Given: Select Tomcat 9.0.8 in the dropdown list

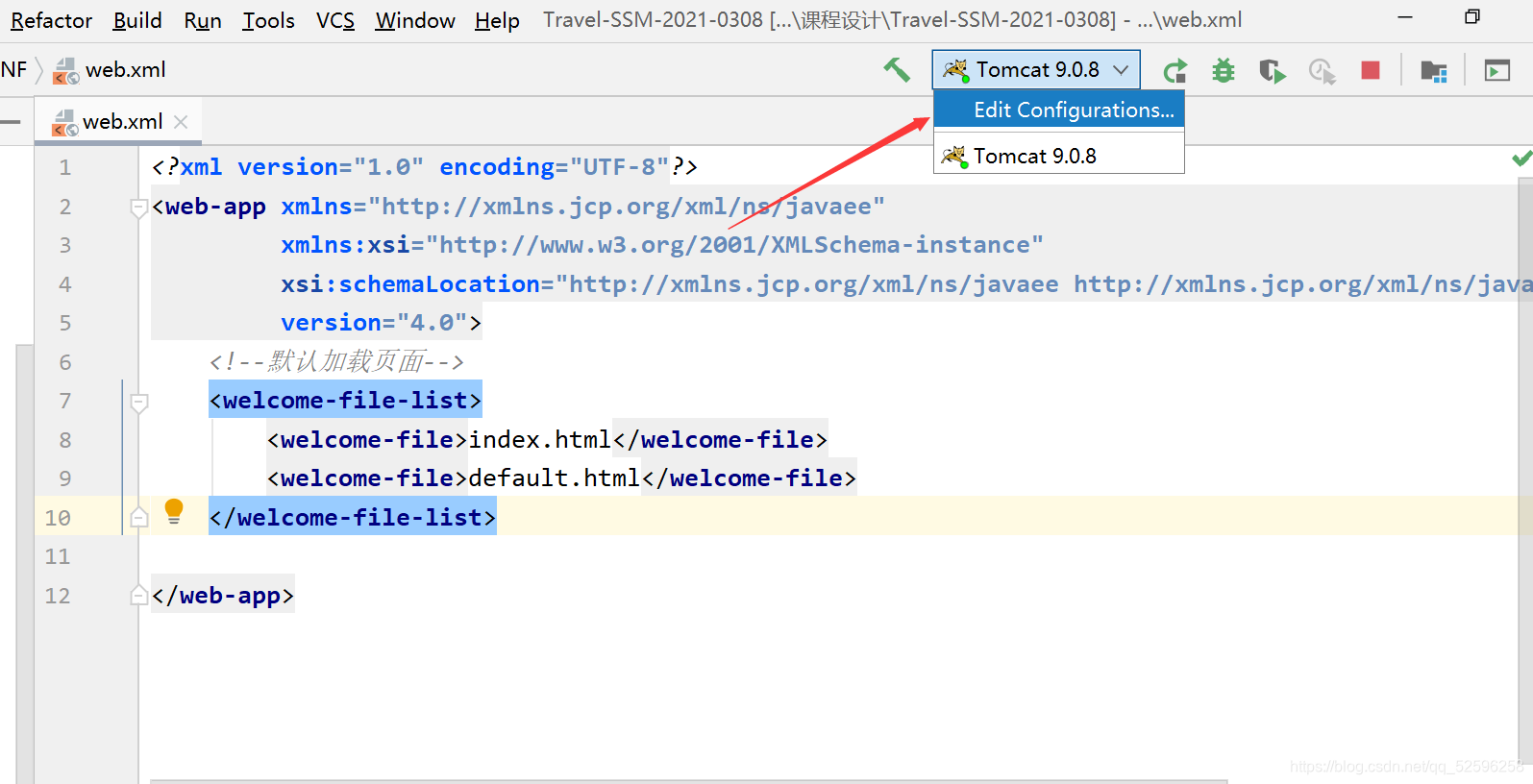Looking at the screenshot, I should click(1059, 156).
